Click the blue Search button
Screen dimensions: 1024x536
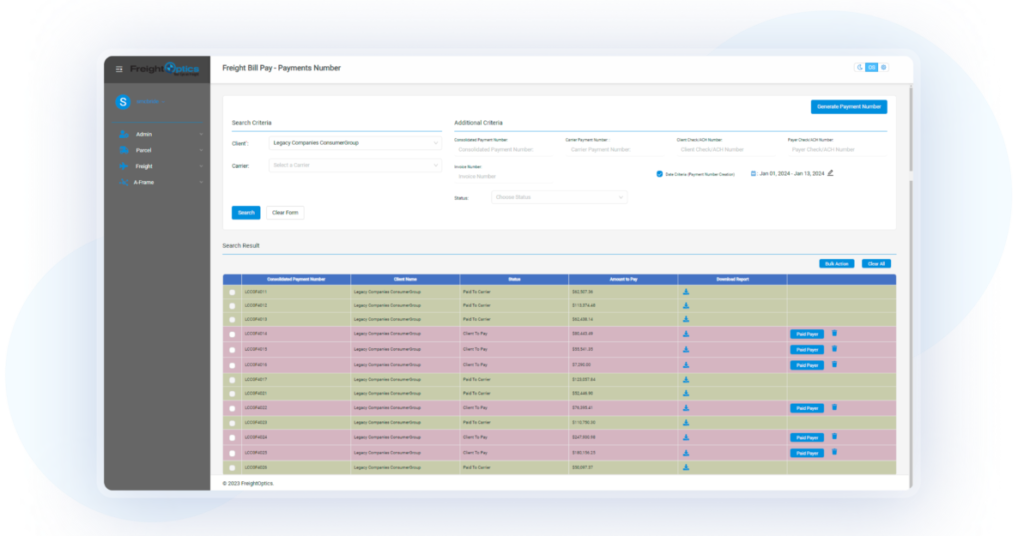coord(246,213)
